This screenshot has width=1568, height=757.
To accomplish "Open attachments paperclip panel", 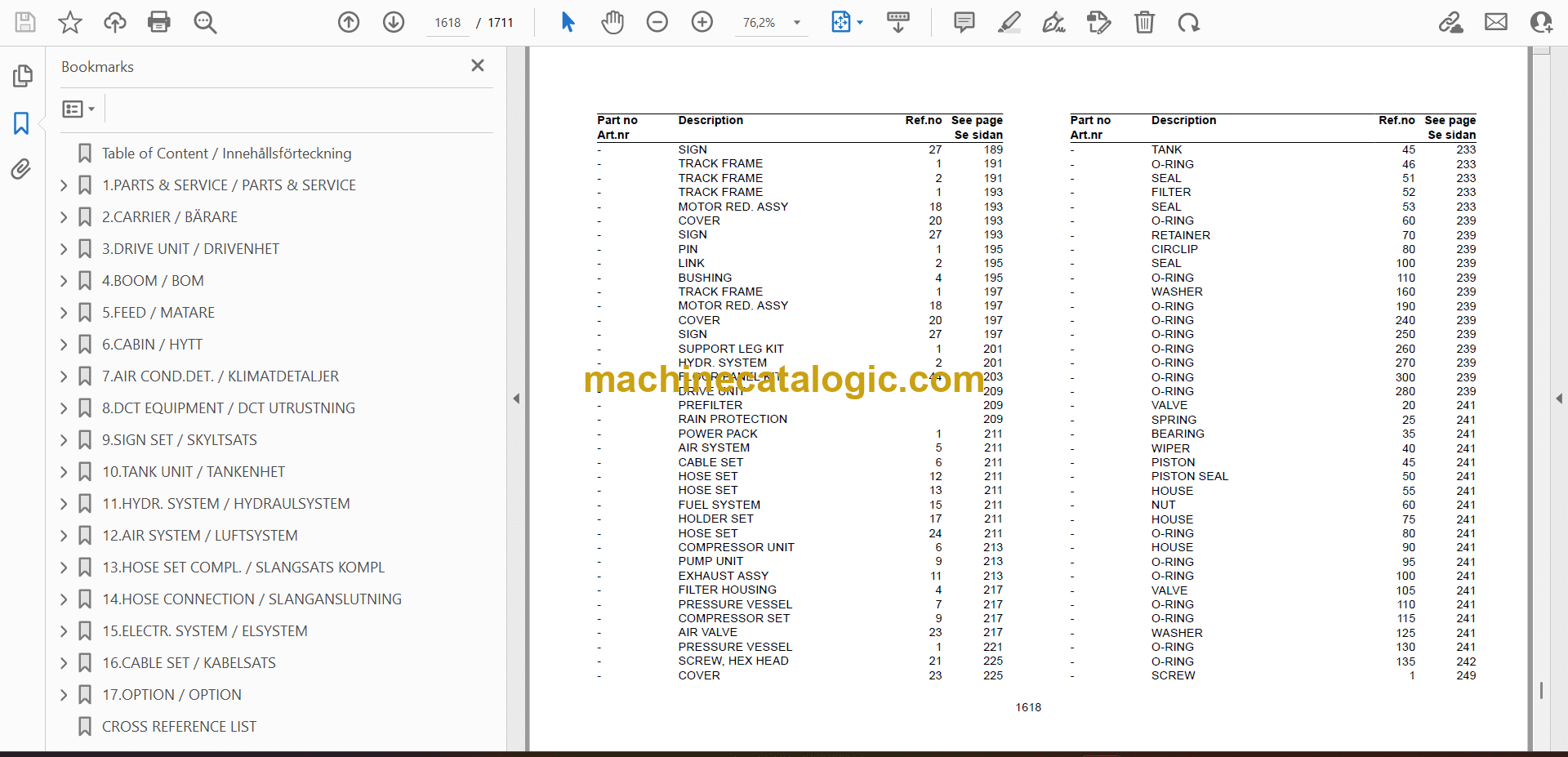I will click(x=22, y=169).
